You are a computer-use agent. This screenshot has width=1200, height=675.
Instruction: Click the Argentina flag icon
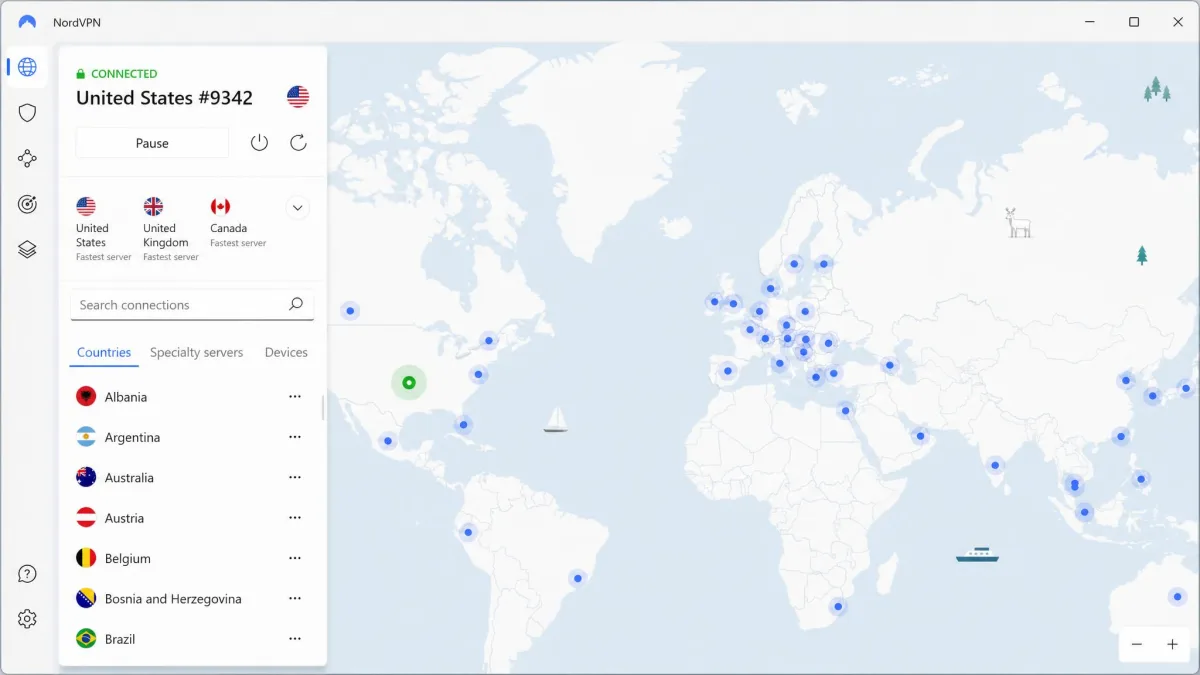(x=86, y=437)
